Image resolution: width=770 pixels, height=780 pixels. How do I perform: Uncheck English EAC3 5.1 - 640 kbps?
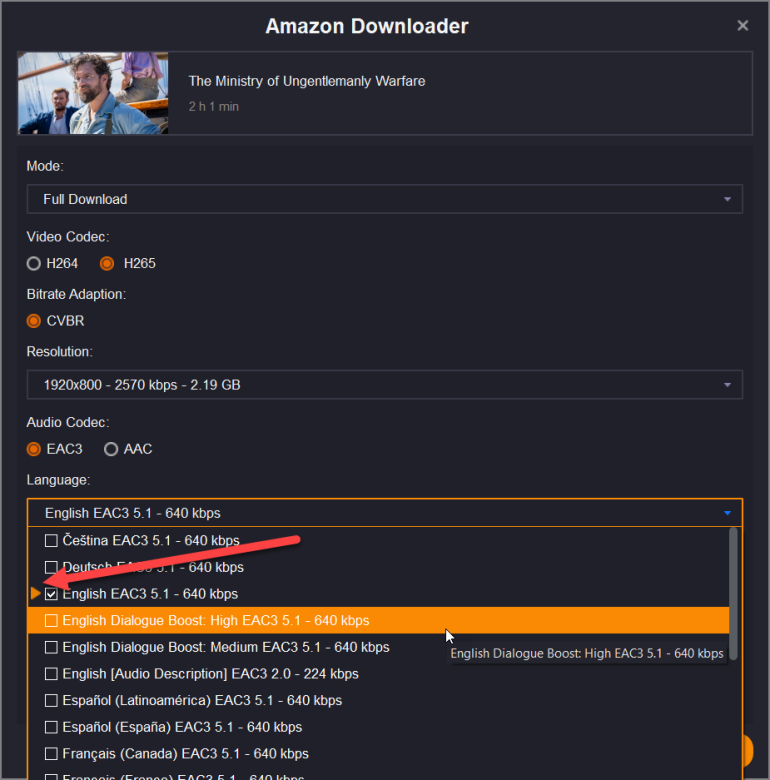[51, 594]
